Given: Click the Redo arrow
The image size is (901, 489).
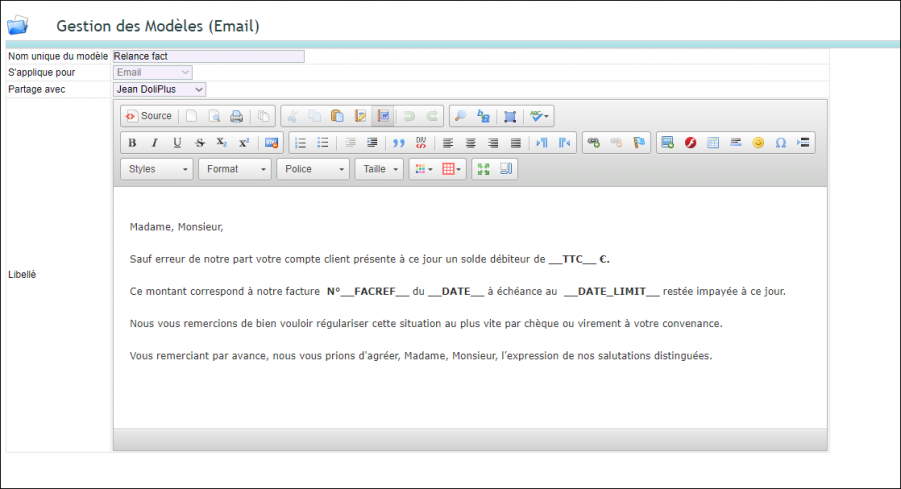Looking at the screenshot, I should pos(432,116).
